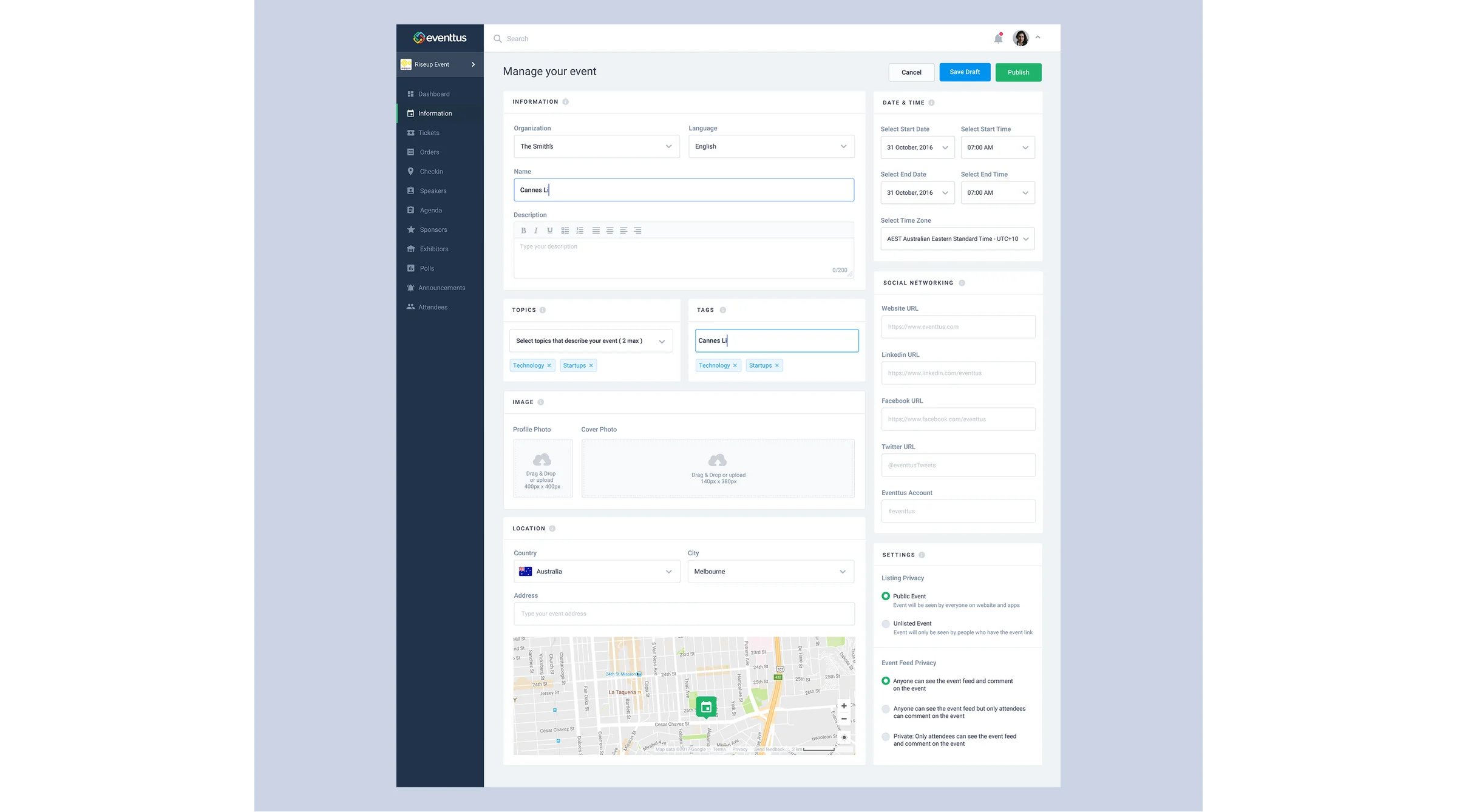The image size is (1457, 812).
Task: Toggle bold in description toolbar
Action: [x=523, y=231]
